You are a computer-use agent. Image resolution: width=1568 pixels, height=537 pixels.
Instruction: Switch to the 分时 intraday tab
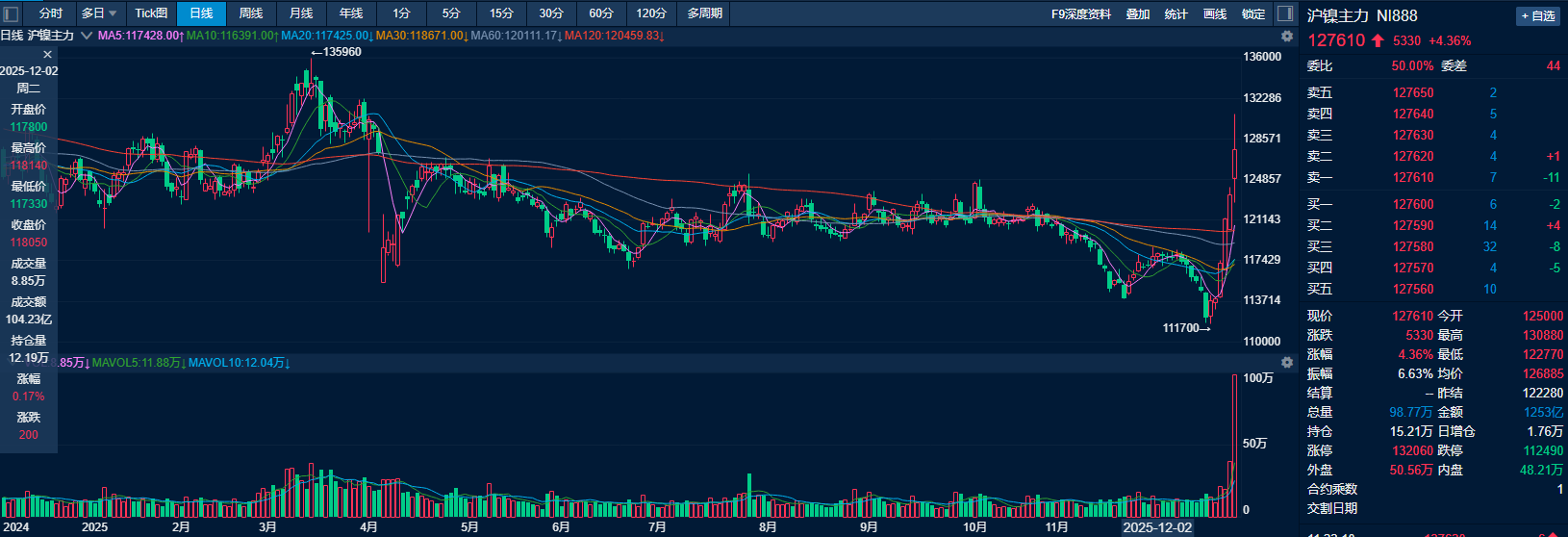[51, 13]
